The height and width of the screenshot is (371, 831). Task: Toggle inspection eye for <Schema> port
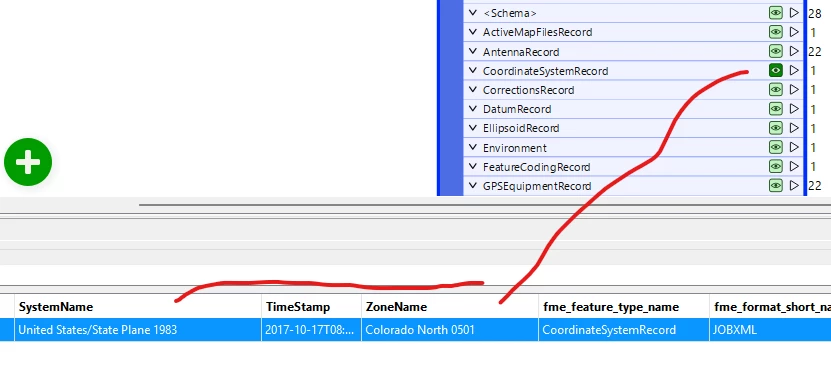[x=775, y=13]
